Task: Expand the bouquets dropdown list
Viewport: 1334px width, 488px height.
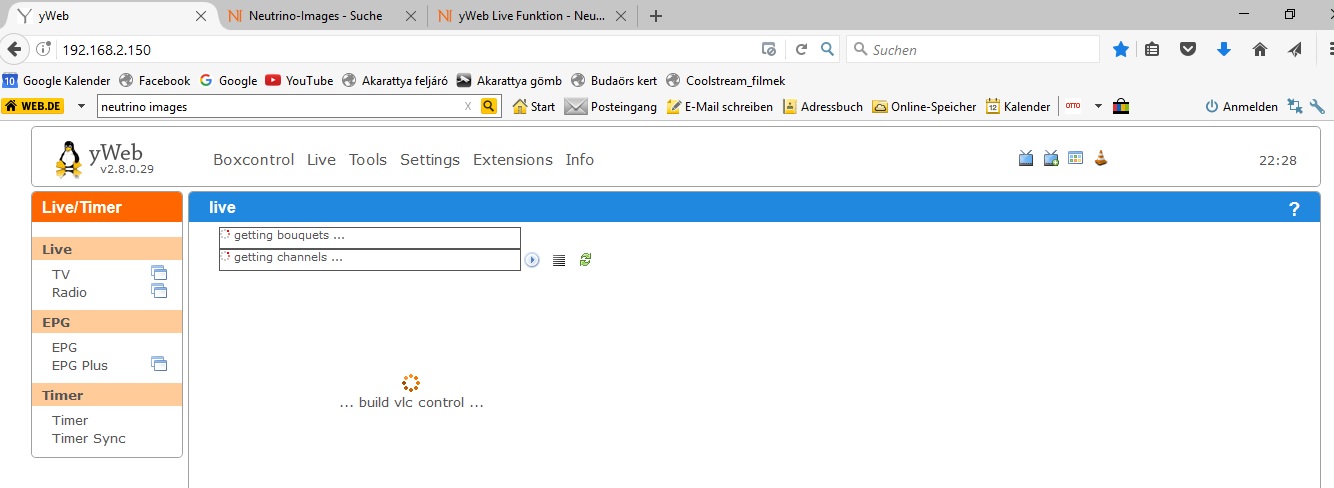Action: [370, 237]
